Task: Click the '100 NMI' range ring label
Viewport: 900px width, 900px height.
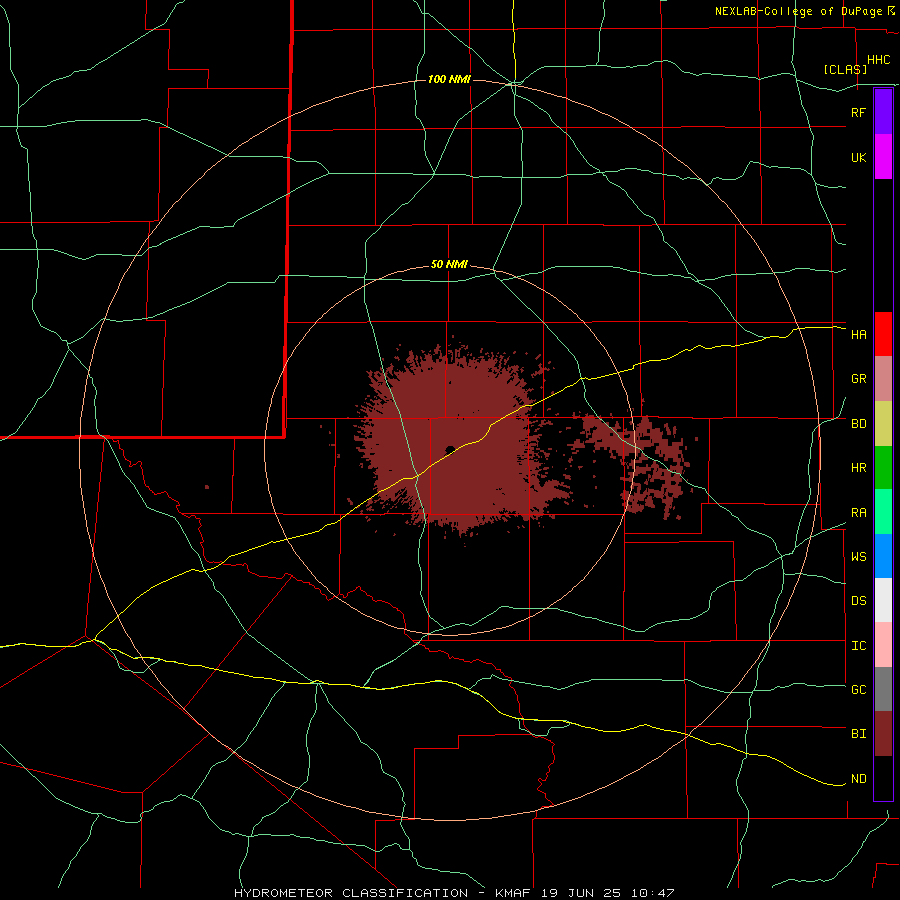Action: 449,79
